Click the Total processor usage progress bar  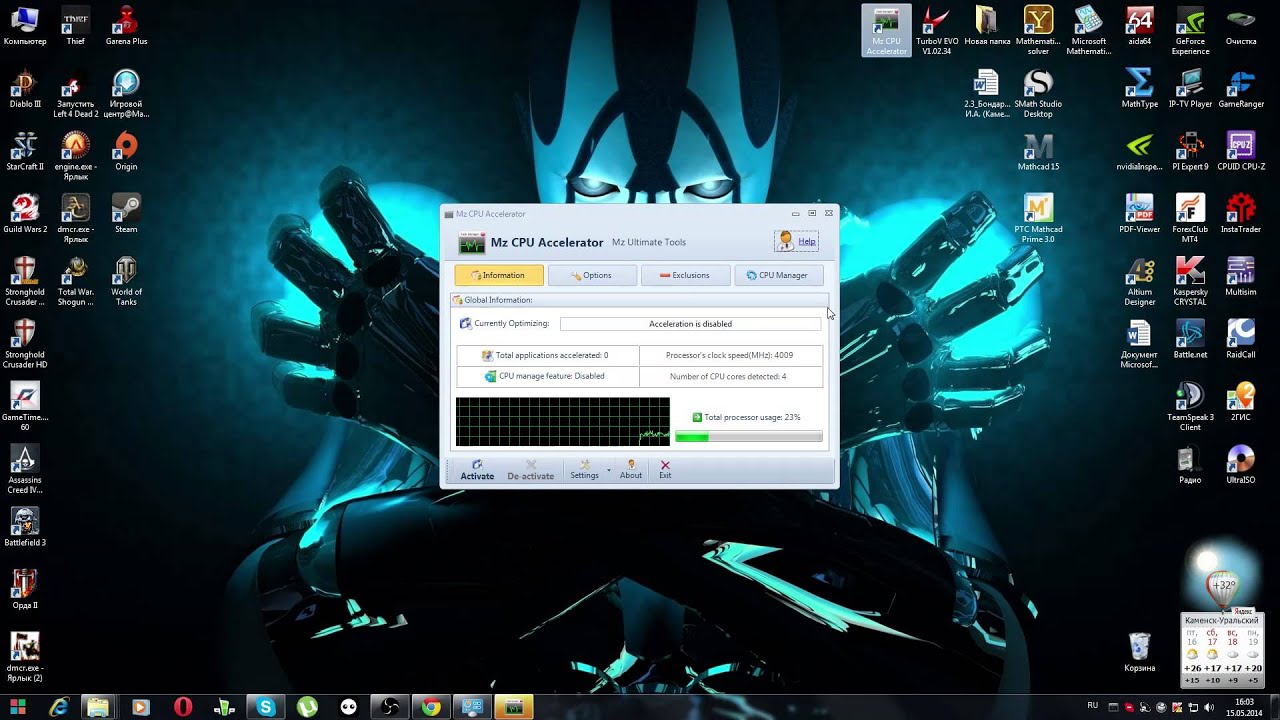(x=749, y=437)
